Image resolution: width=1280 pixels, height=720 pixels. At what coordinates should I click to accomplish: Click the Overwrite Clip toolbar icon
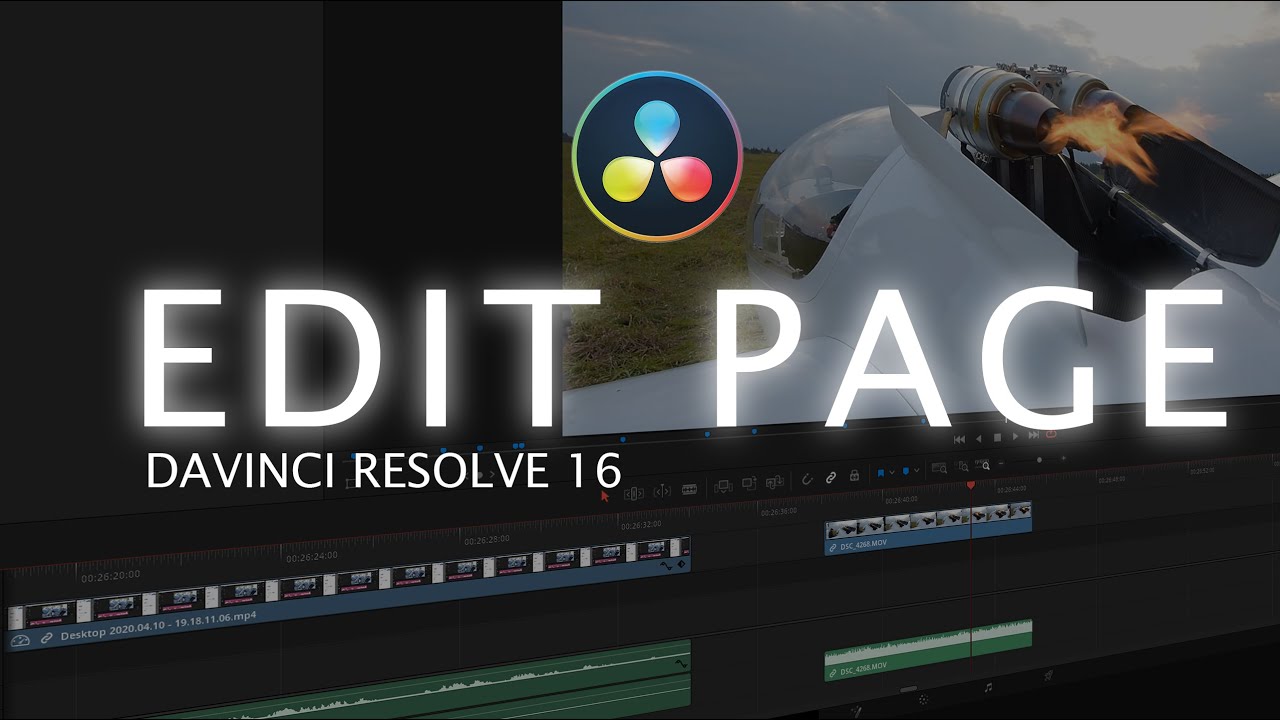pyautogui.click(x=749, y=483)
